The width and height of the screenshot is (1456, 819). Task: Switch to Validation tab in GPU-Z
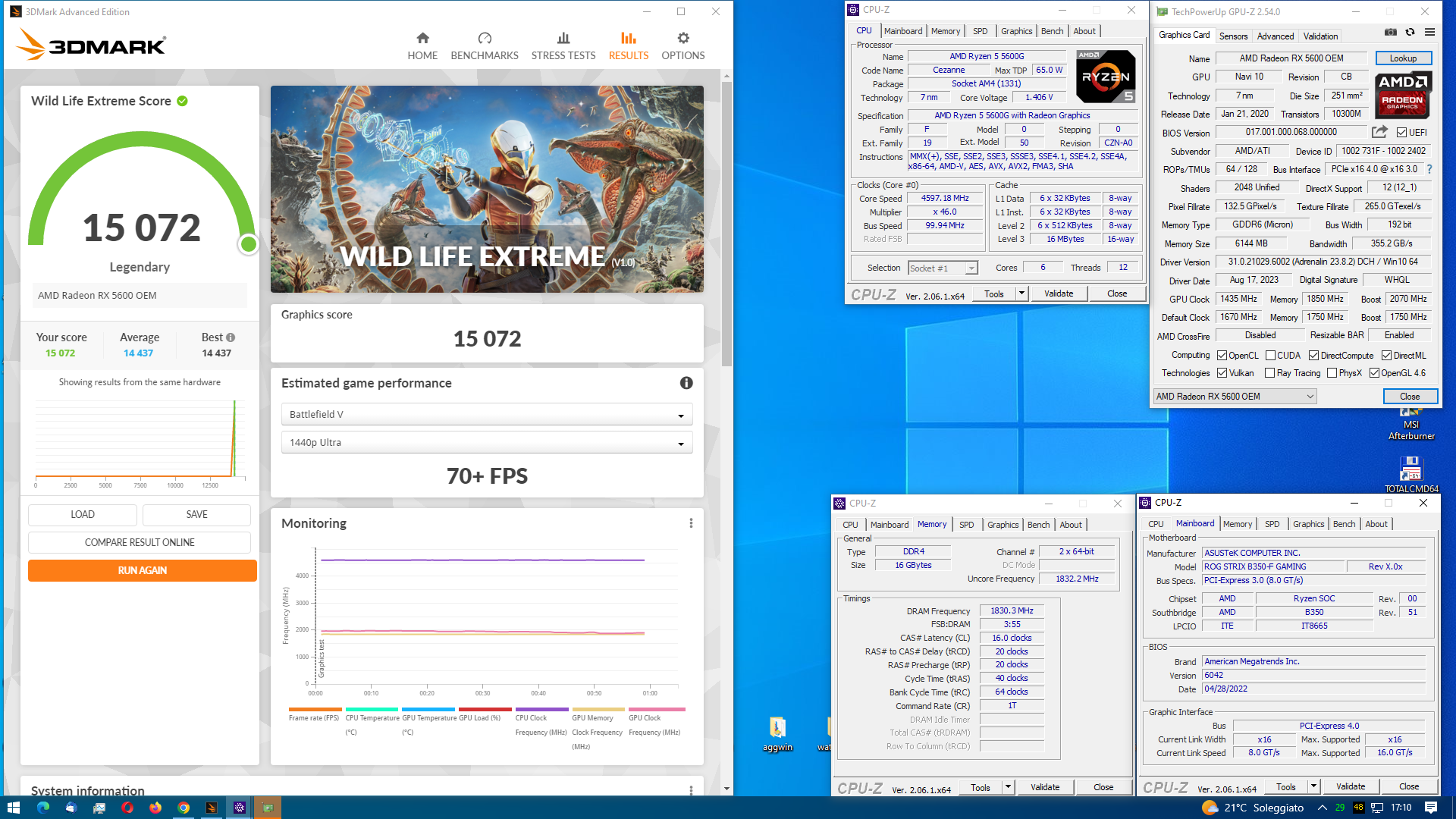pyautogui.click(x=1320, y=36)
